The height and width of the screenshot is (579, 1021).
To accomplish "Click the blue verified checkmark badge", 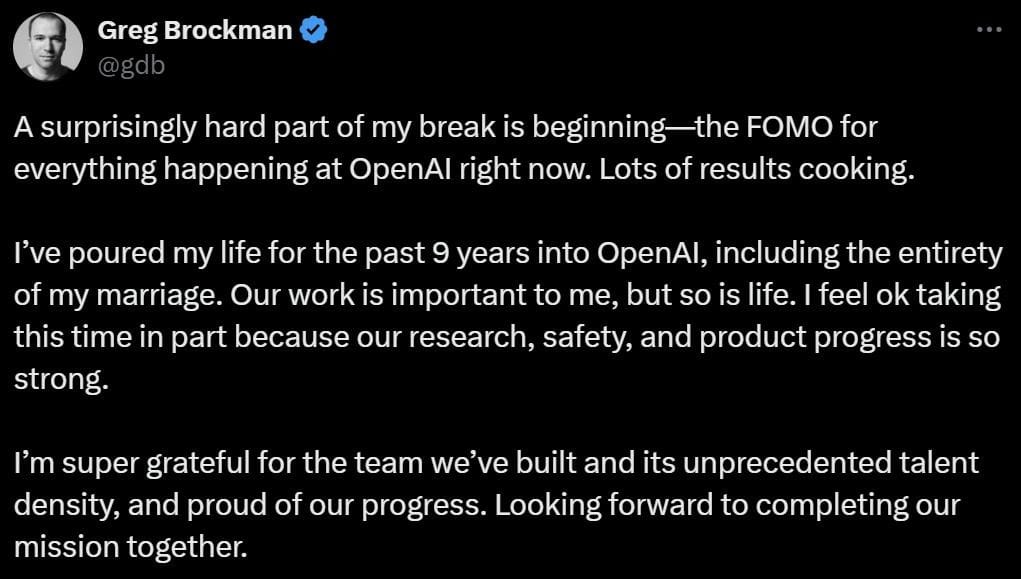I will click(313, 30).
